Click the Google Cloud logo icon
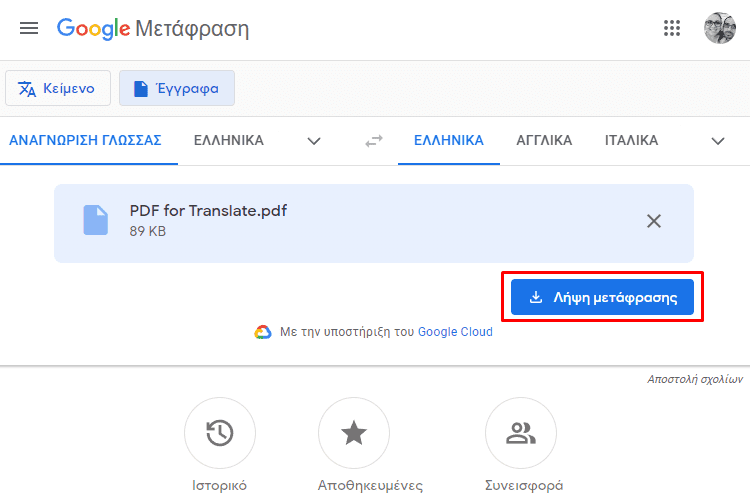Viewport: 750px width, 500px height. 263,332
